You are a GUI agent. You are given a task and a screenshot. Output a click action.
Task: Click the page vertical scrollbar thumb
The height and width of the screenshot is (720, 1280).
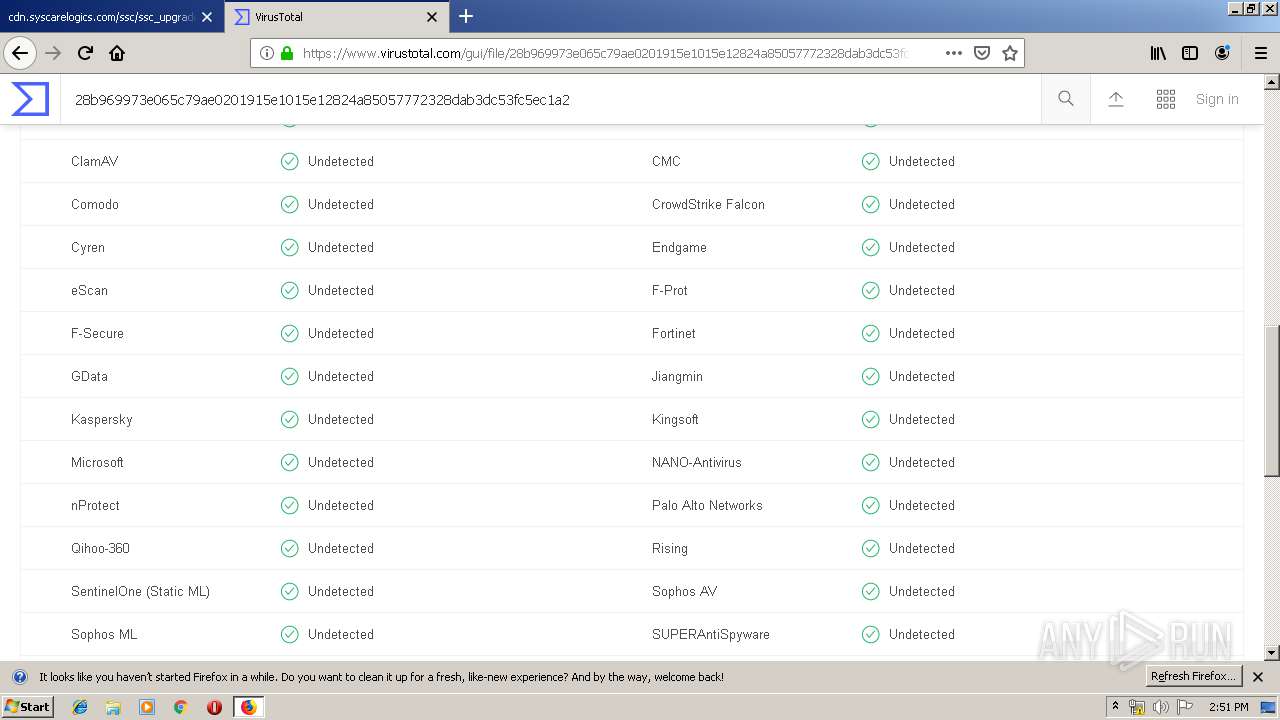pyautogui.click(x=1272, y=400)
